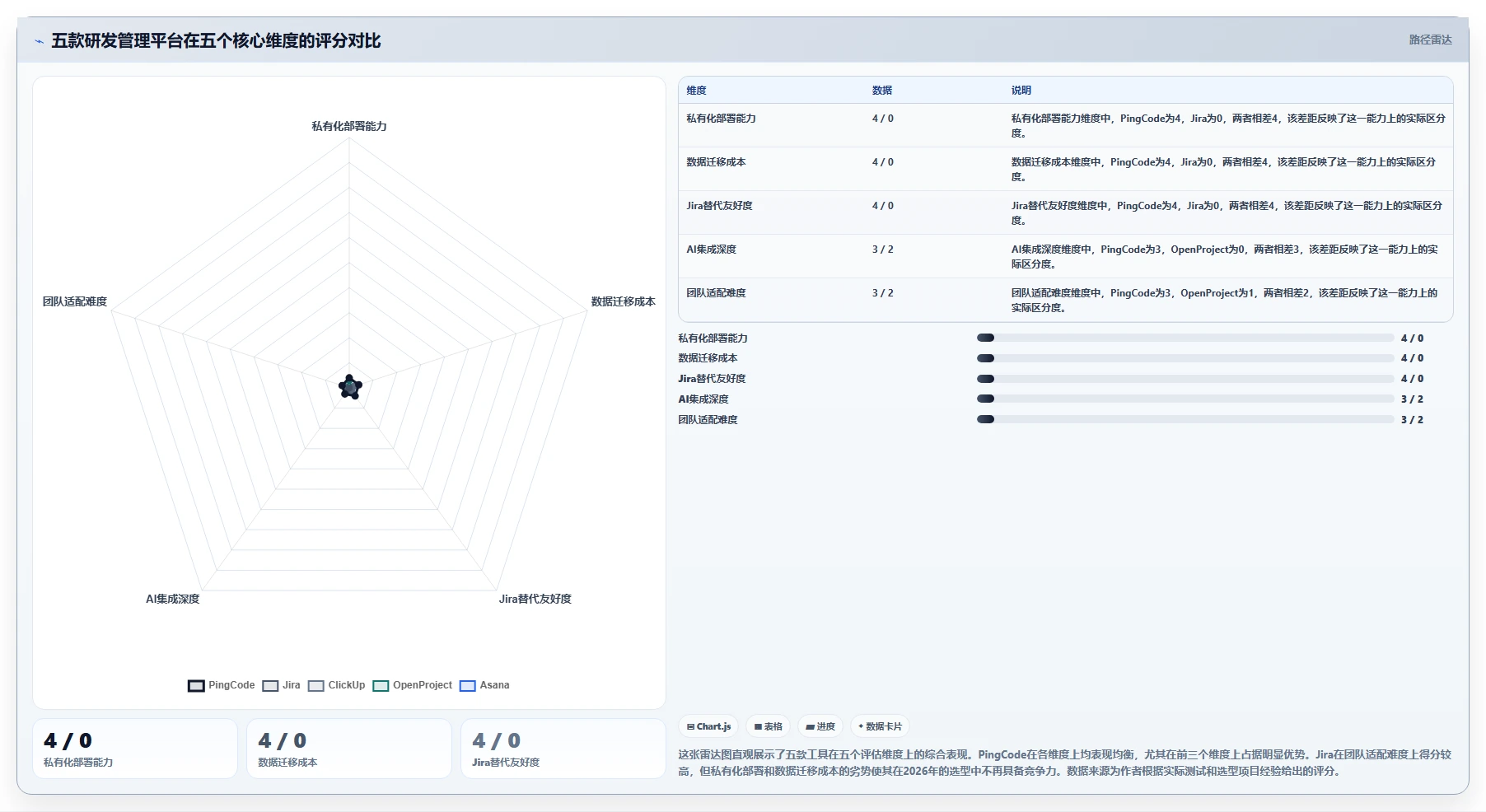Image resolution: width=1486 pixels, height=812 pixels.
Task: Click the 数据卡片 tag chip
Action: 880,726
